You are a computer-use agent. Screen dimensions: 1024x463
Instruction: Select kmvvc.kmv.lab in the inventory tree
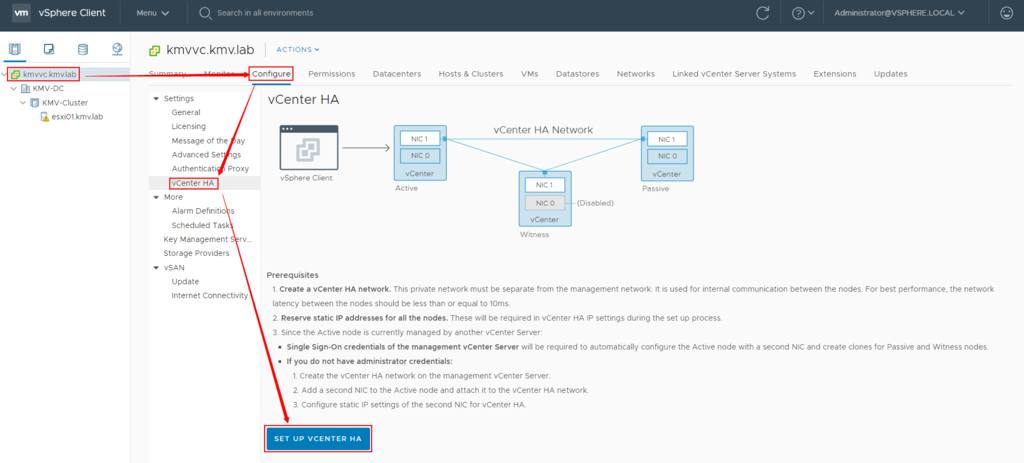[x=50, y=74]
